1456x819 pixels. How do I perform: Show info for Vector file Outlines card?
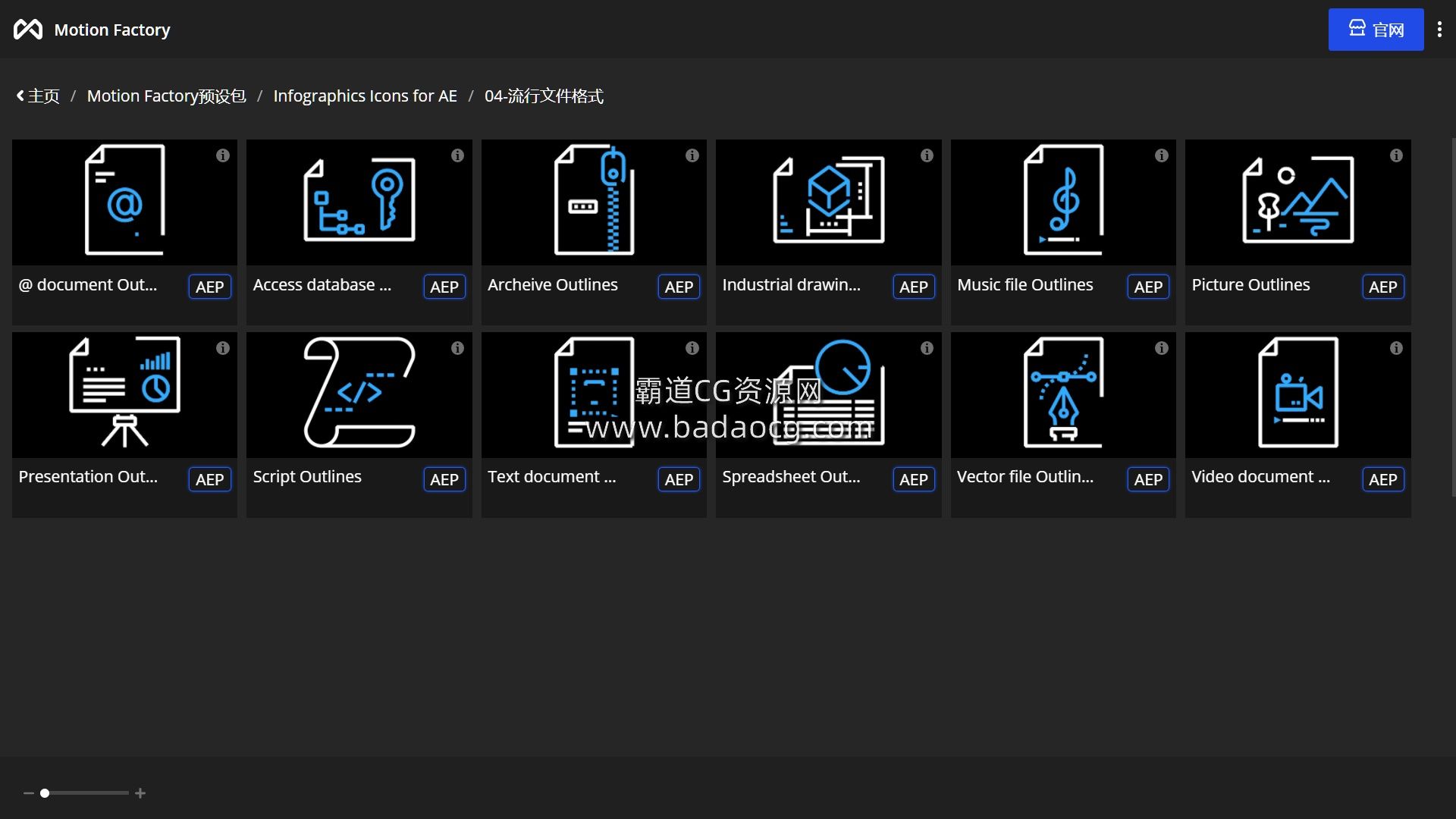[1161, 348]
